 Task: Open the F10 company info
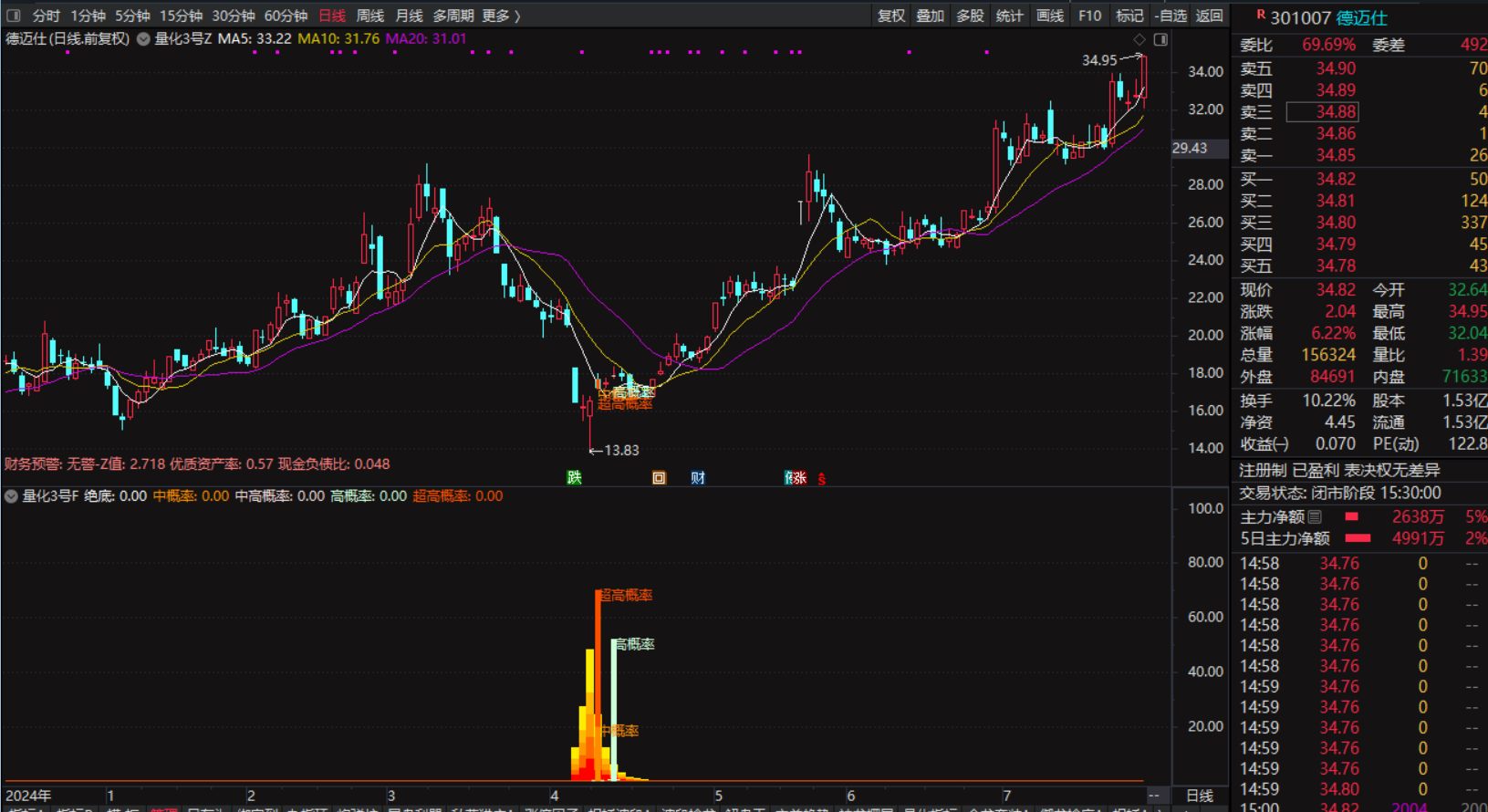pyautogui.click(x=1089, y=16)
